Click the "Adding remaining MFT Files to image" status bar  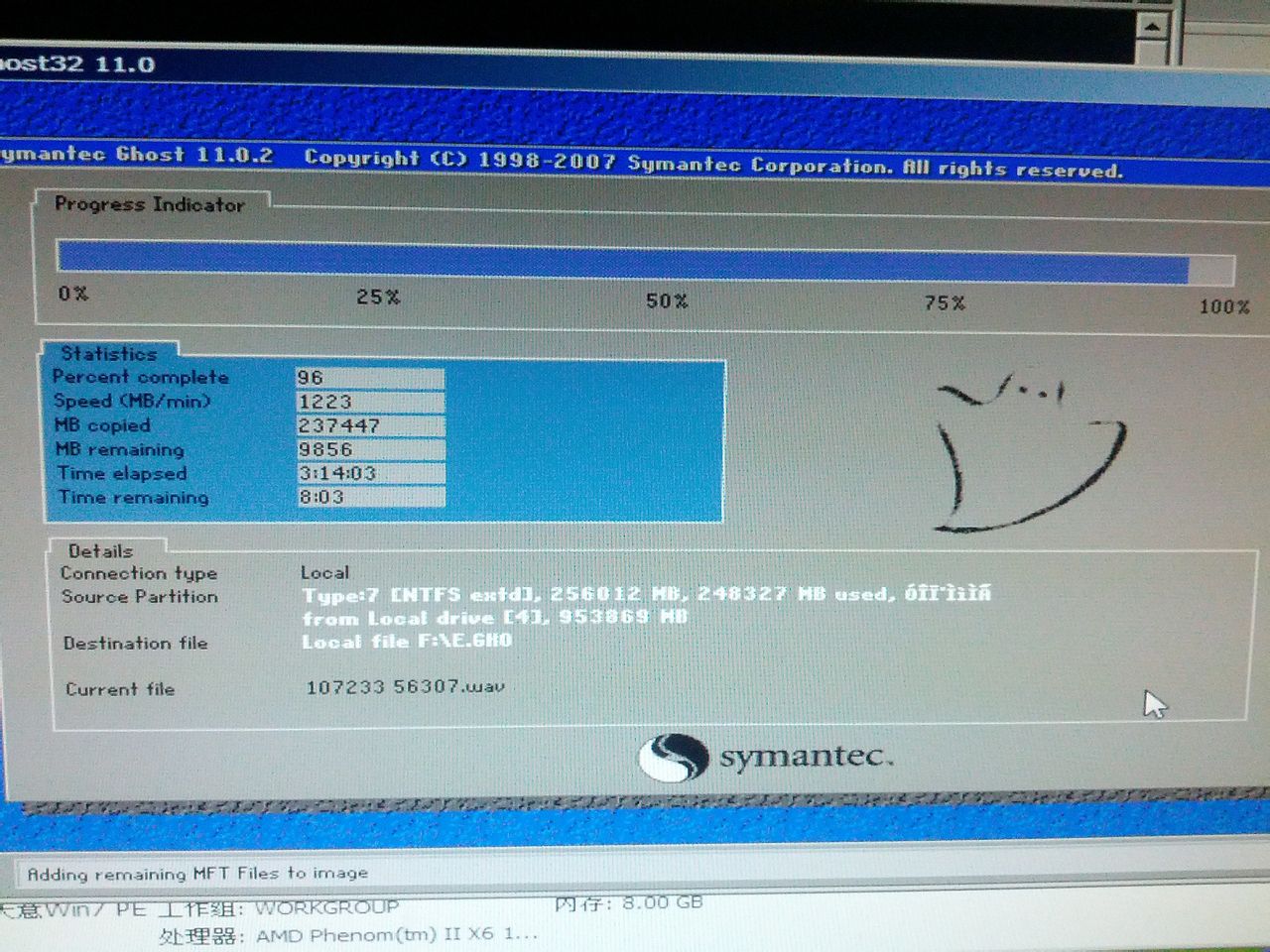(x=196, y=874)
